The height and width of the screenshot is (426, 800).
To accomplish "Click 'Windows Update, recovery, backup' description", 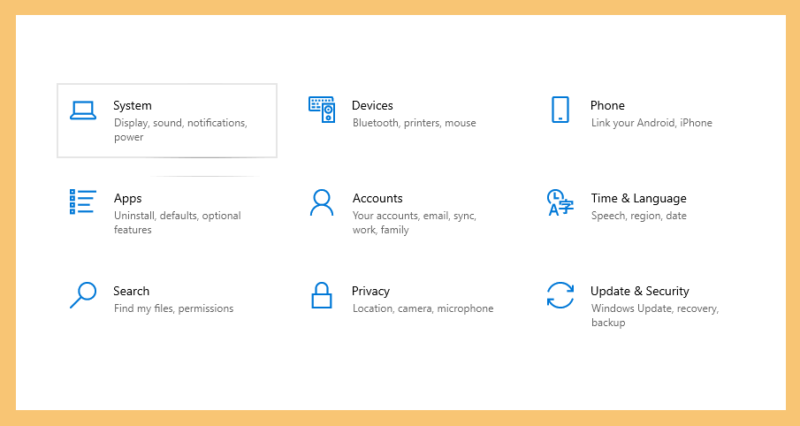I will (655, 315).
